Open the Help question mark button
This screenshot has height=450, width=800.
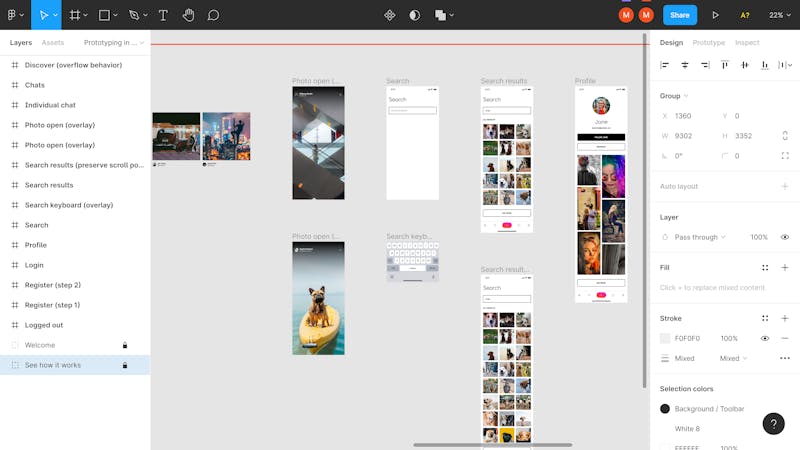(773, 423)
